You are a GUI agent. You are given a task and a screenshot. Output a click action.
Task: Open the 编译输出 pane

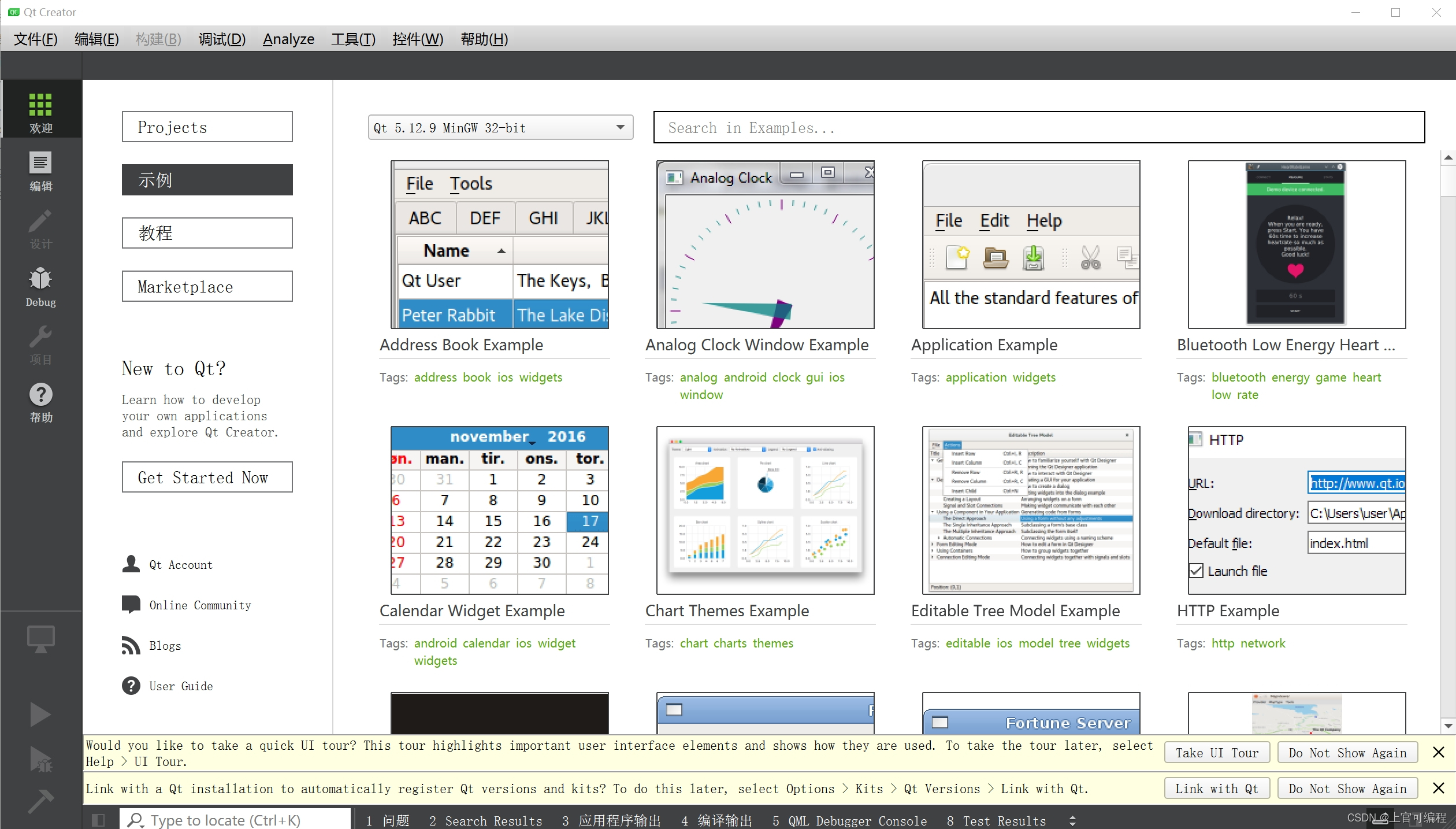click(x=716, y=820)
